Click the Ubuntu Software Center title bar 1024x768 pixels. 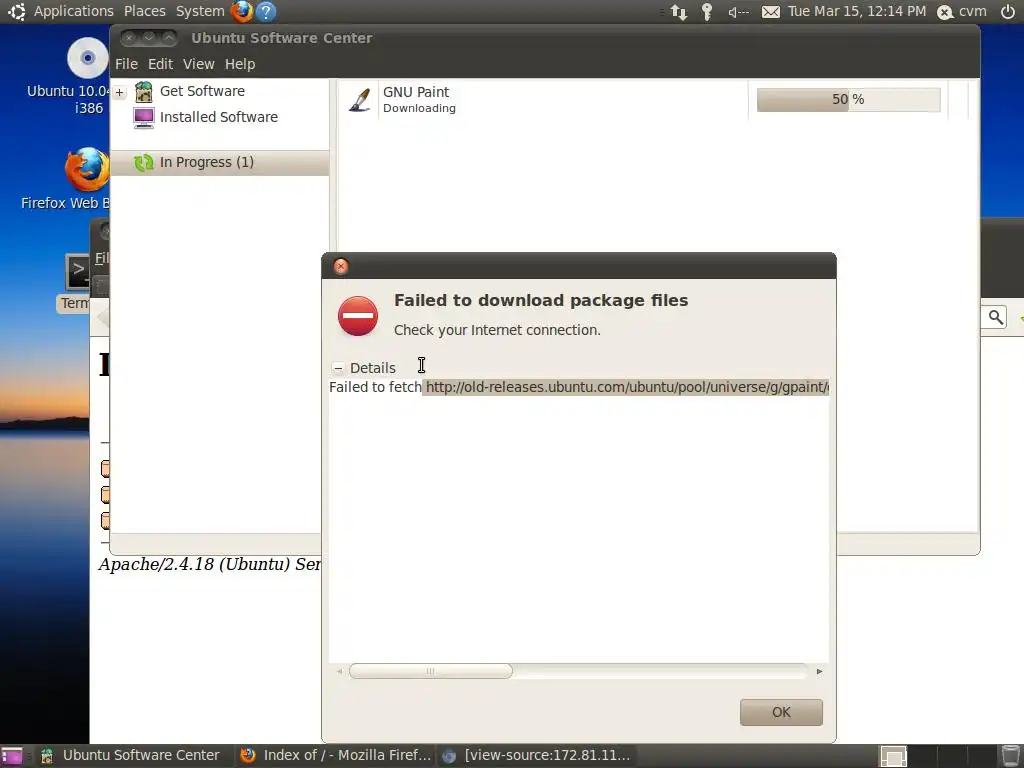tap(545, 38)
